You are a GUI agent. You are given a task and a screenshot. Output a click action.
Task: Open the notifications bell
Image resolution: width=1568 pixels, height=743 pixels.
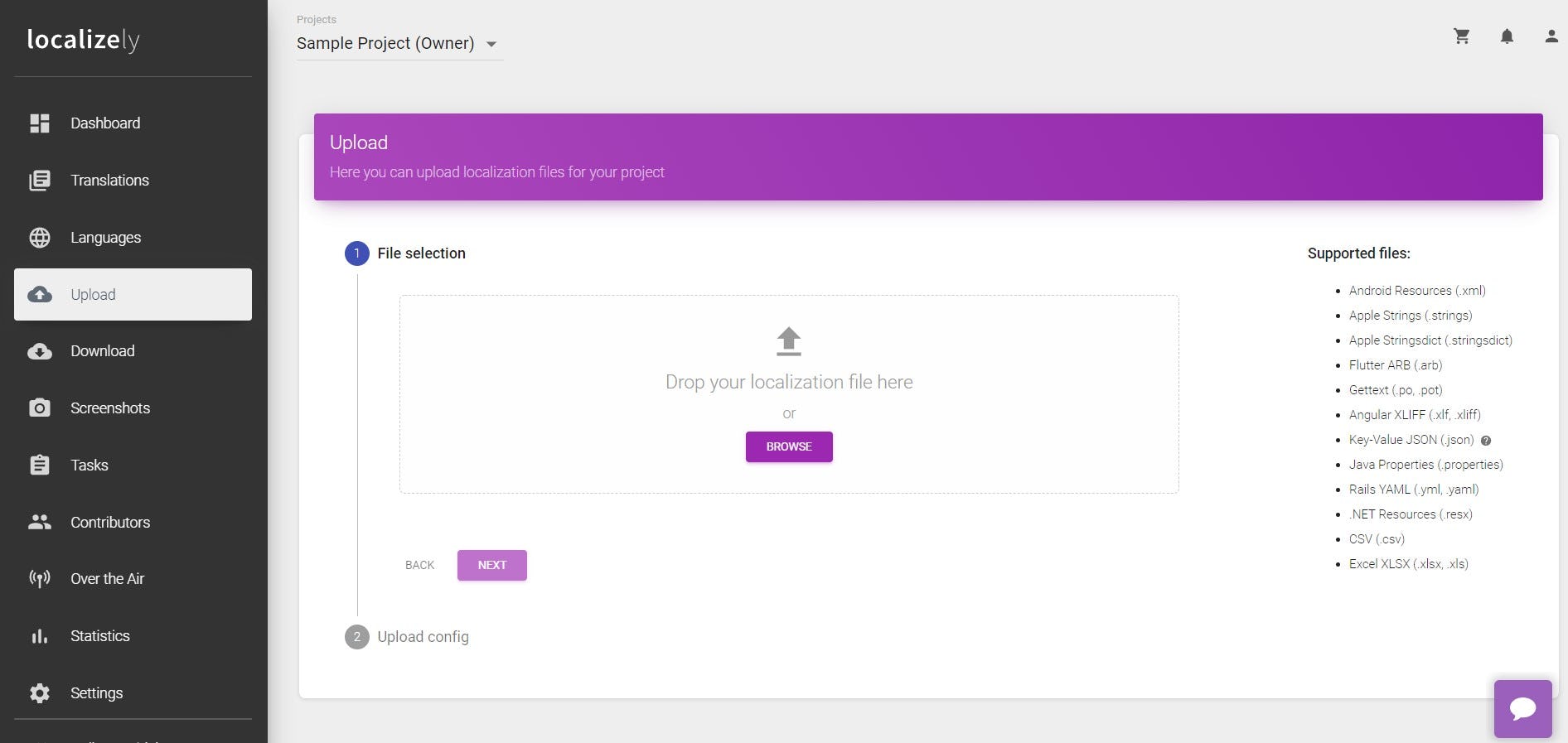tap(1508, 36)
